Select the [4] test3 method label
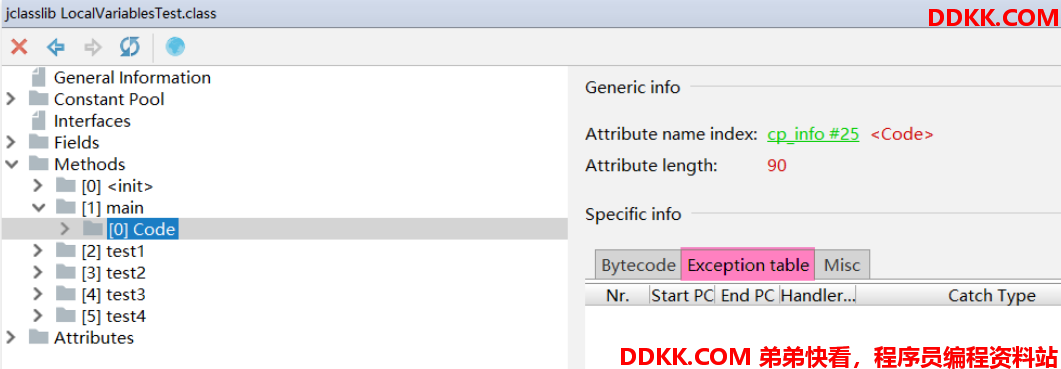Image resolution: width=1061 pixels, height=369 pixels. pyautogui.click(x=114, y=295)
